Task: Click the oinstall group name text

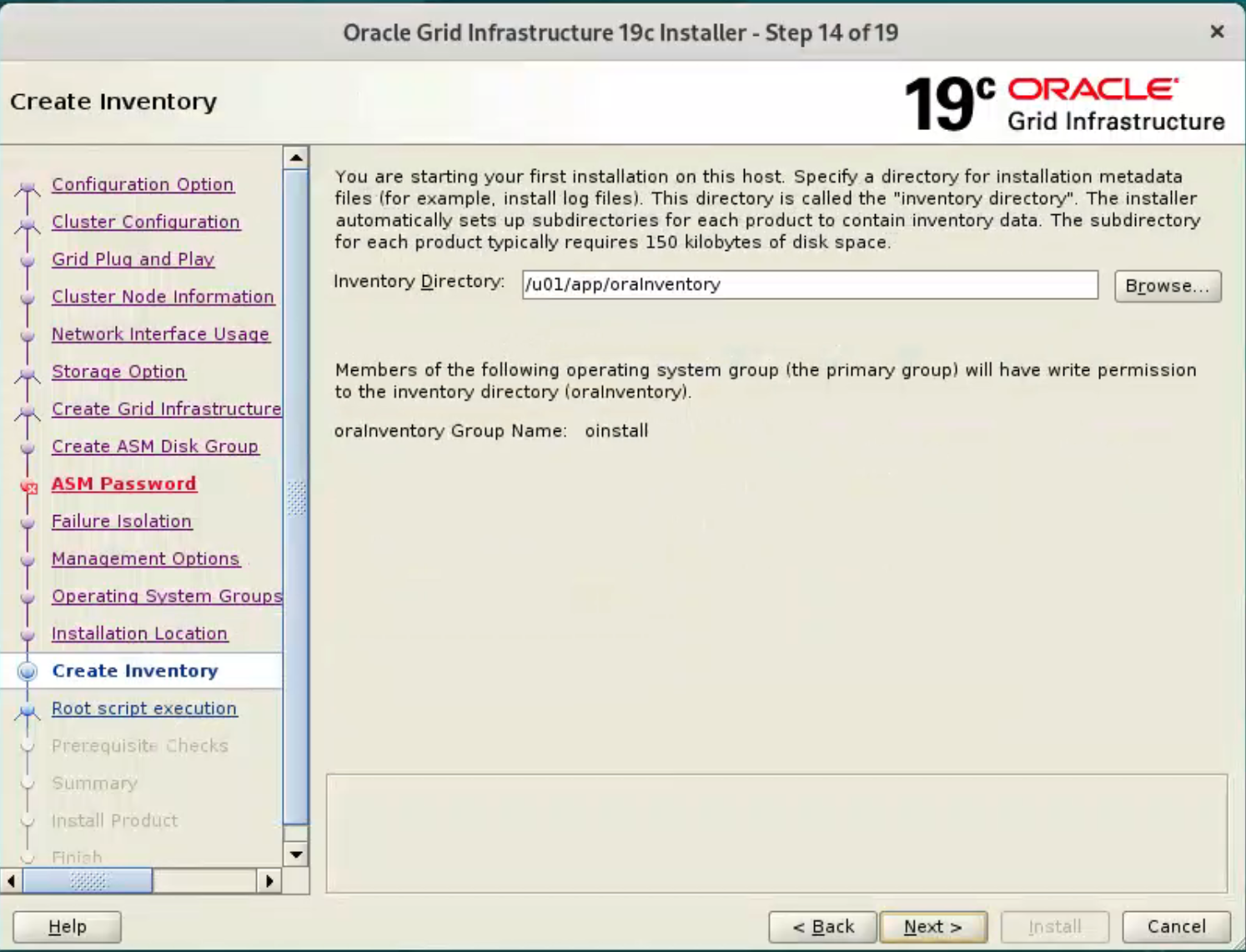Action: pyautogui.click(x=616, y=431)
